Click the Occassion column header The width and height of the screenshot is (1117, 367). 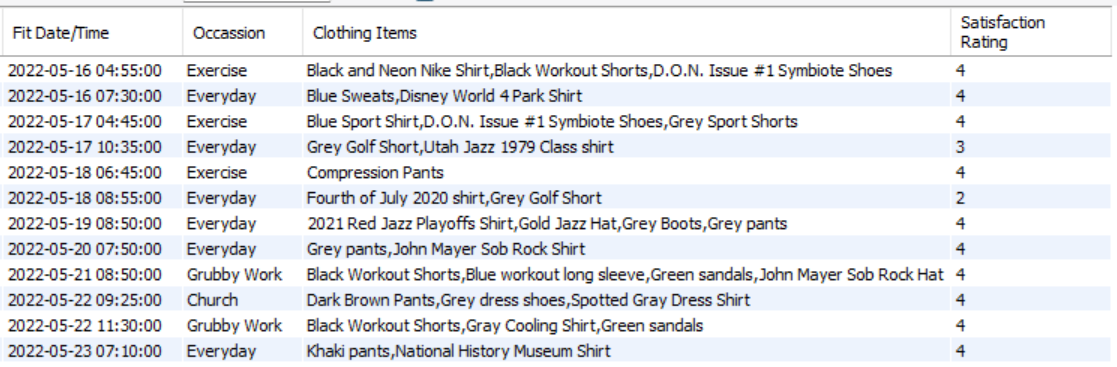point(243,33)
